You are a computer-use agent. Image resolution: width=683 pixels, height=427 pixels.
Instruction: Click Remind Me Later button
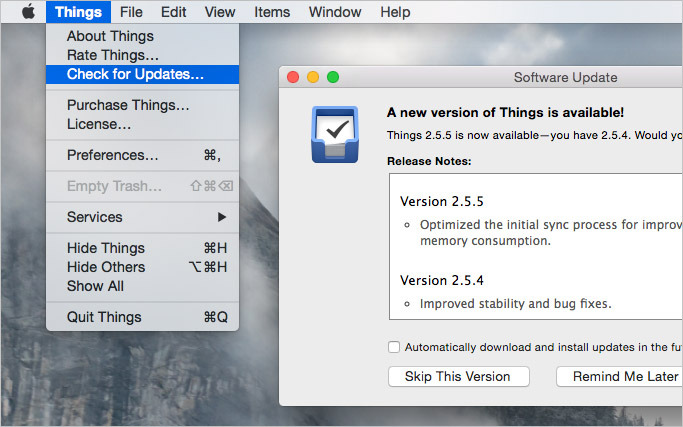pyautogui.click(x=619, y=376)
